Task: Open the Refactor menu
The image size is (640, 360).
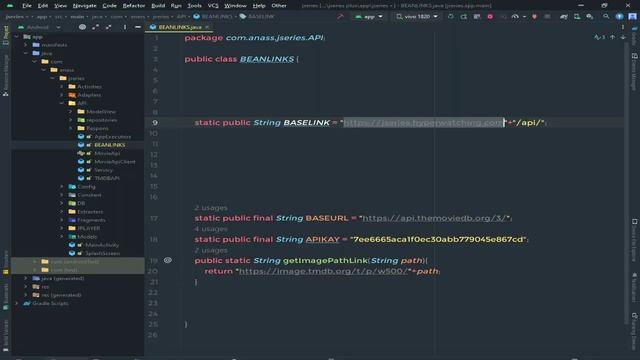Action: (134, 6)
